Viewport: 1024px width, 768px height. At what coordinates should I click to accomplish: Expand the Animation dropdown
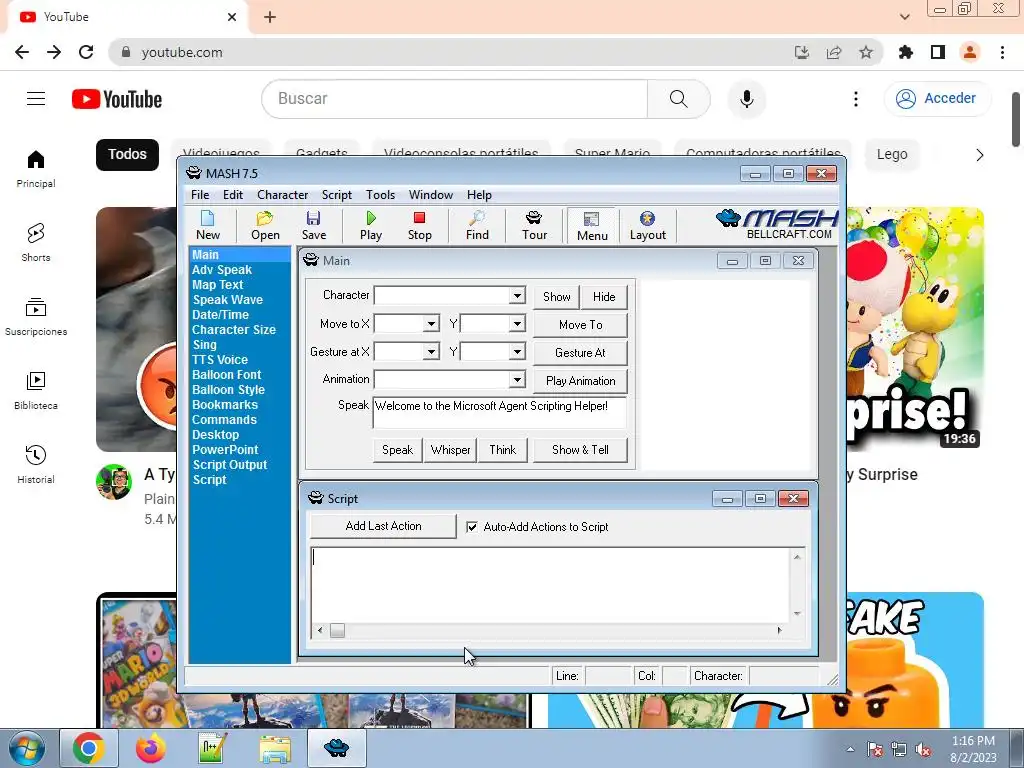[x=517, y=379]
